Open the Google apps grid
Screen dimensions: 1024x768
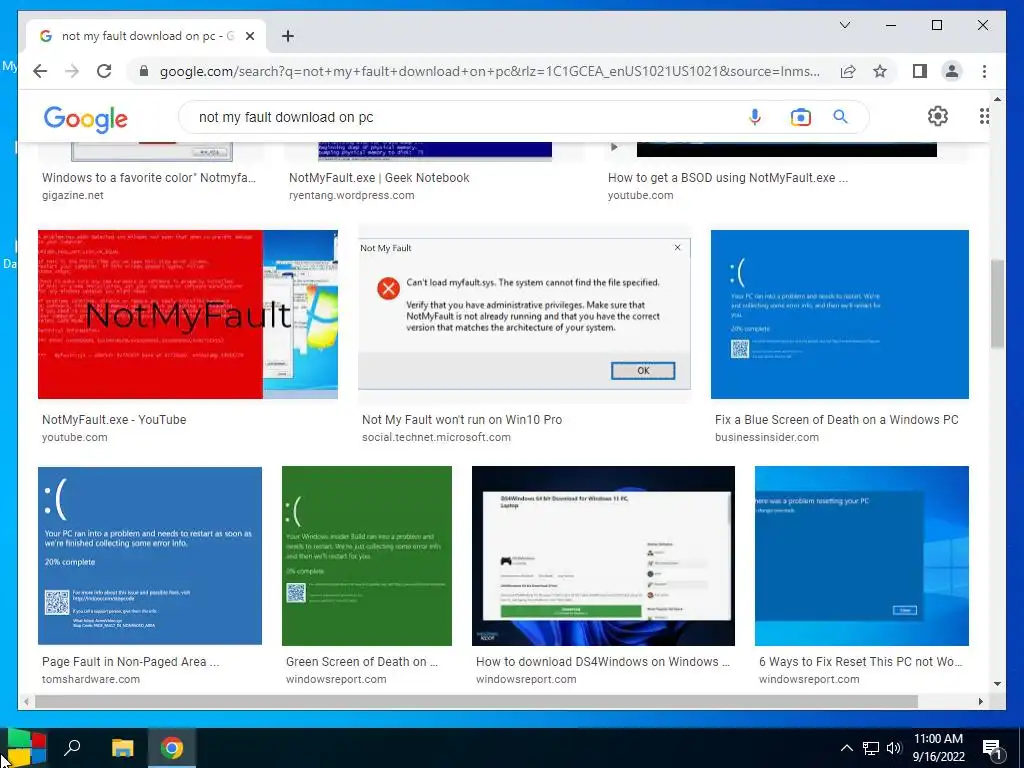[984, 116]
